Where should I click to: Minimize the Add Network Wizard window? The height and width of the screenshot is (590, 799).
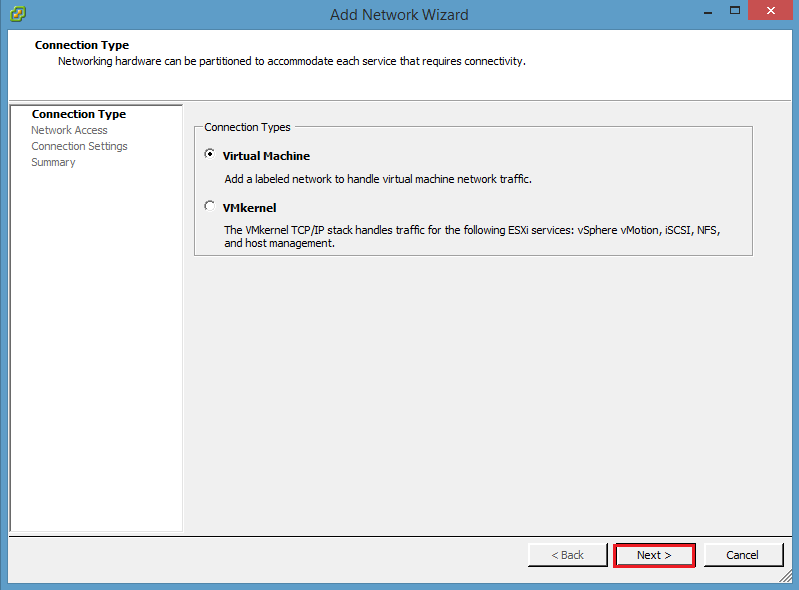point(708,12)
